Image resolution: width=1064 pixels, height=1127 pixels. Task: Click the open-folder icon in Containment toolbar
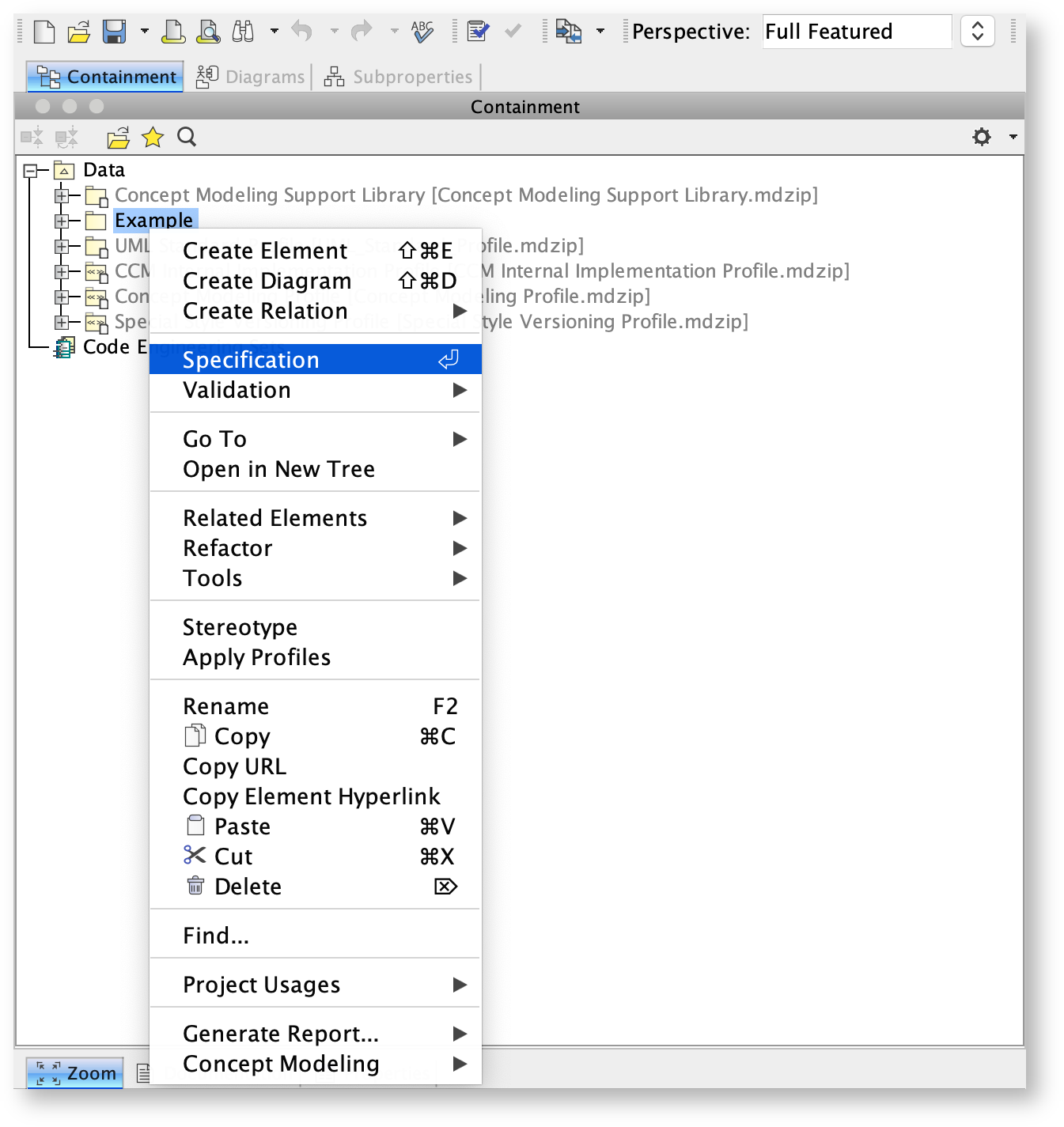click(x=119, y=138)
